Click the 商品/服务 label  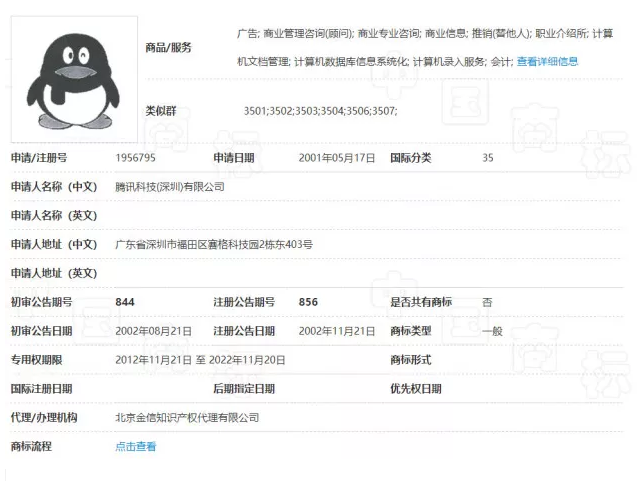[167, 47]
